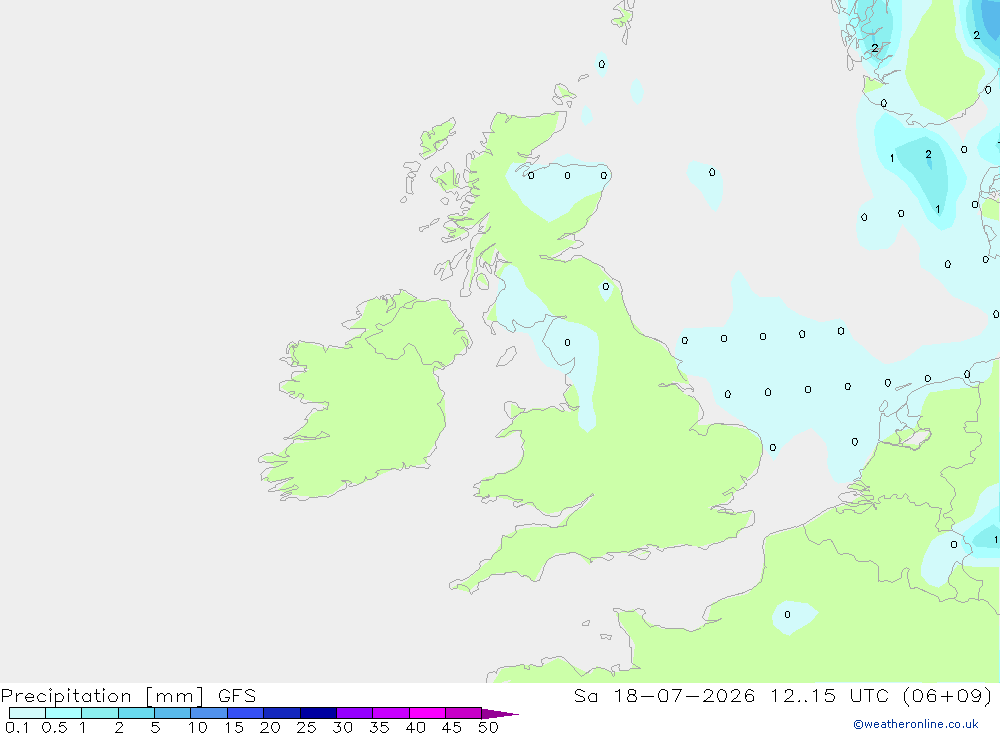Click the '20' legend scale value
Viewport: 1000px width, 733px height.
tap(270, 727)
